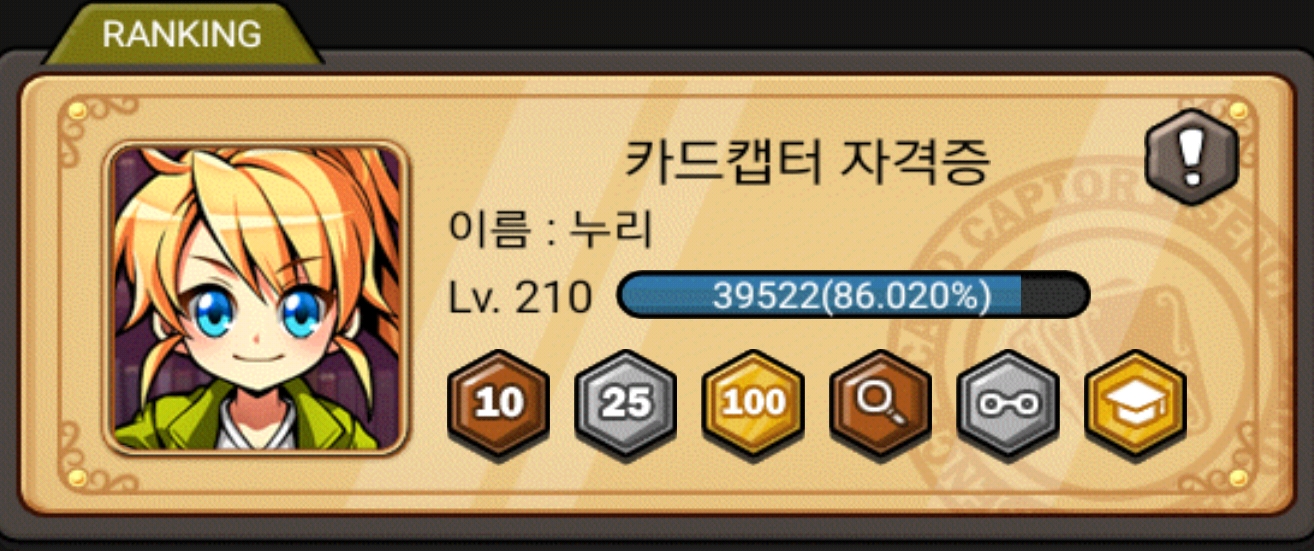Select the gold 100 badge

coord(753,403)
